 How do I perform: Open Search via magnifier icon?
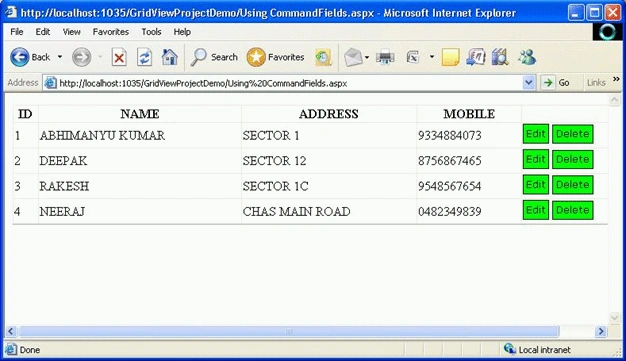(198, 57)
